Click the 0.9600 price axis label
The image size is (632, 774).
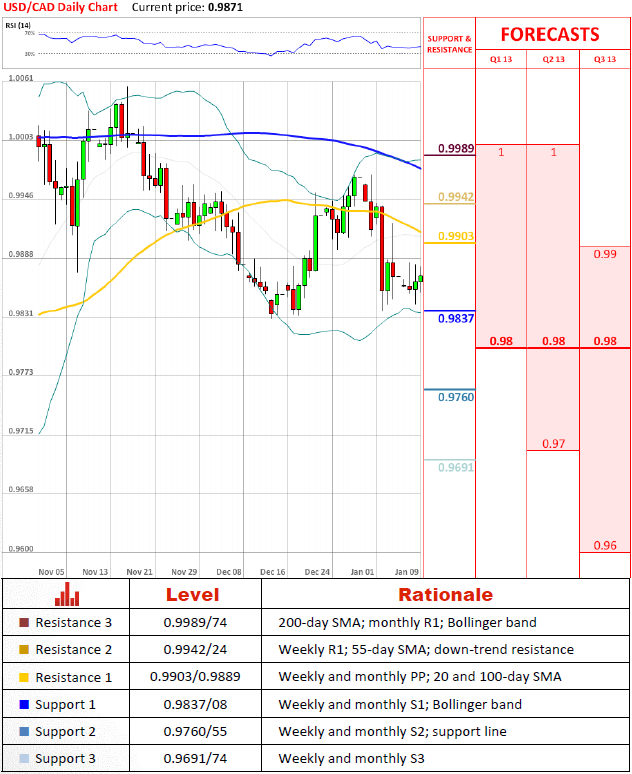point(21,548)
